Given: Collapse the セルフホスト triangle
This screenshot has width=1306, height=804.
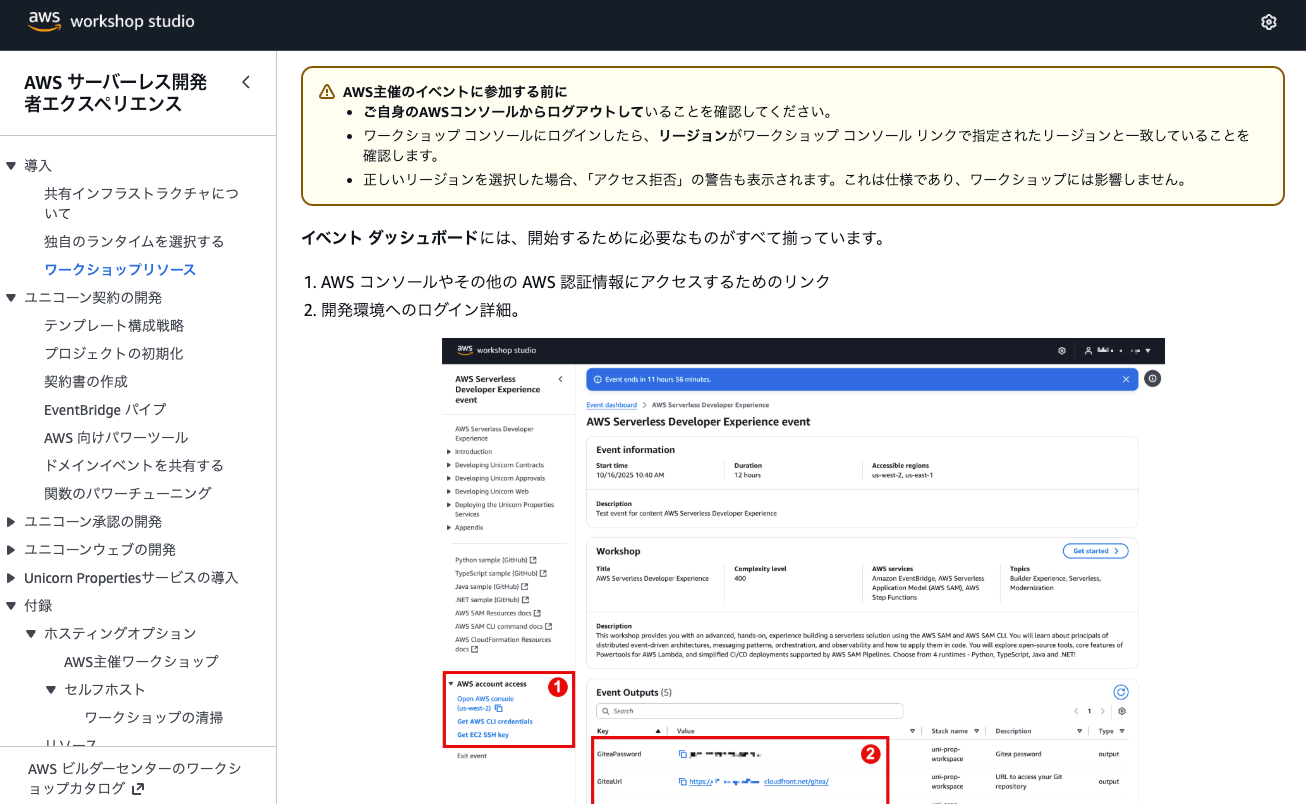Looking at the screenshot, I should point(51,690).
